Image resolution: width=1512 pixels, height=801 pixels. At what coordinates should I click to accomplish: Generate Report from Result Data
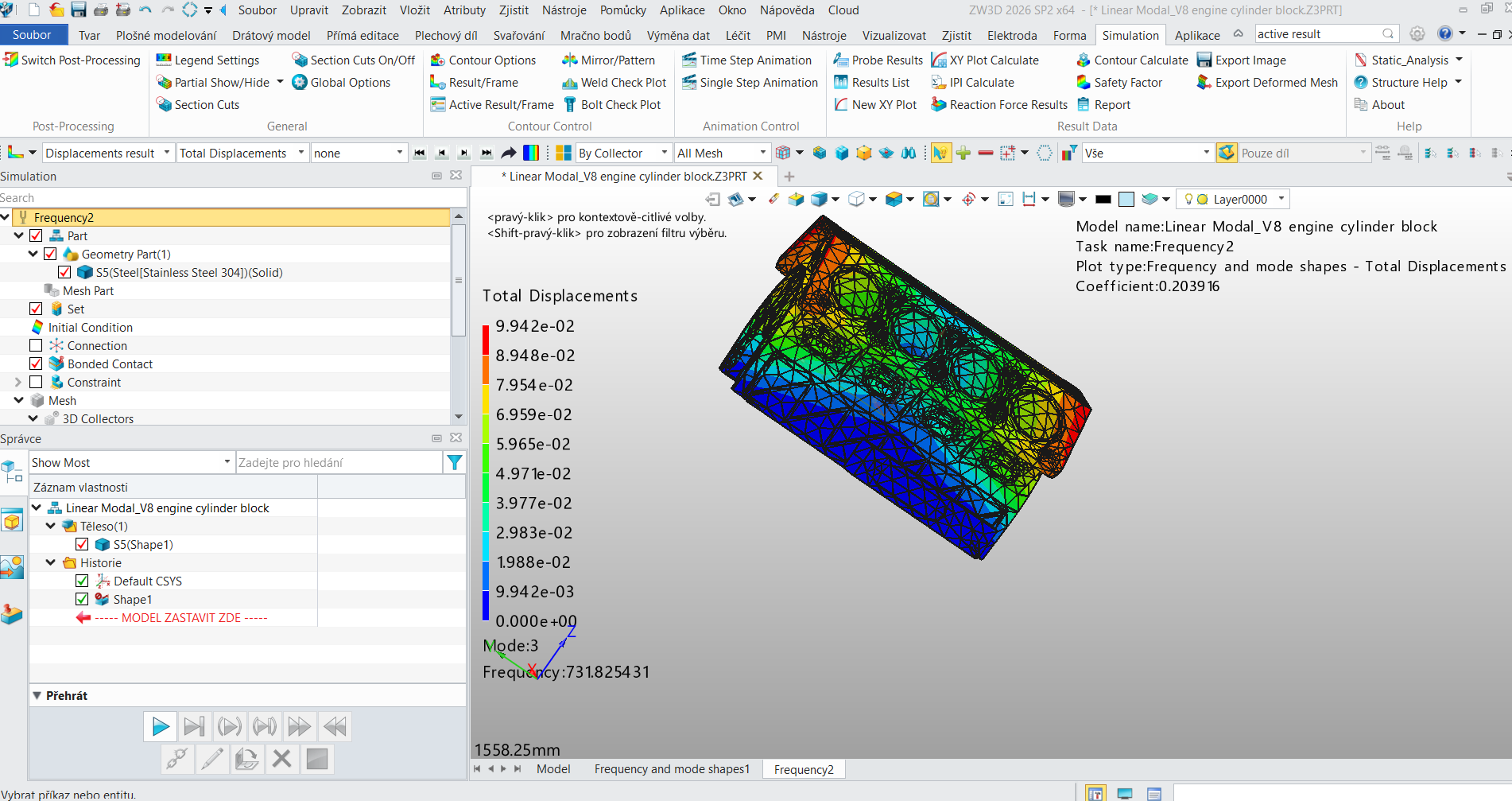[1103, 104]
